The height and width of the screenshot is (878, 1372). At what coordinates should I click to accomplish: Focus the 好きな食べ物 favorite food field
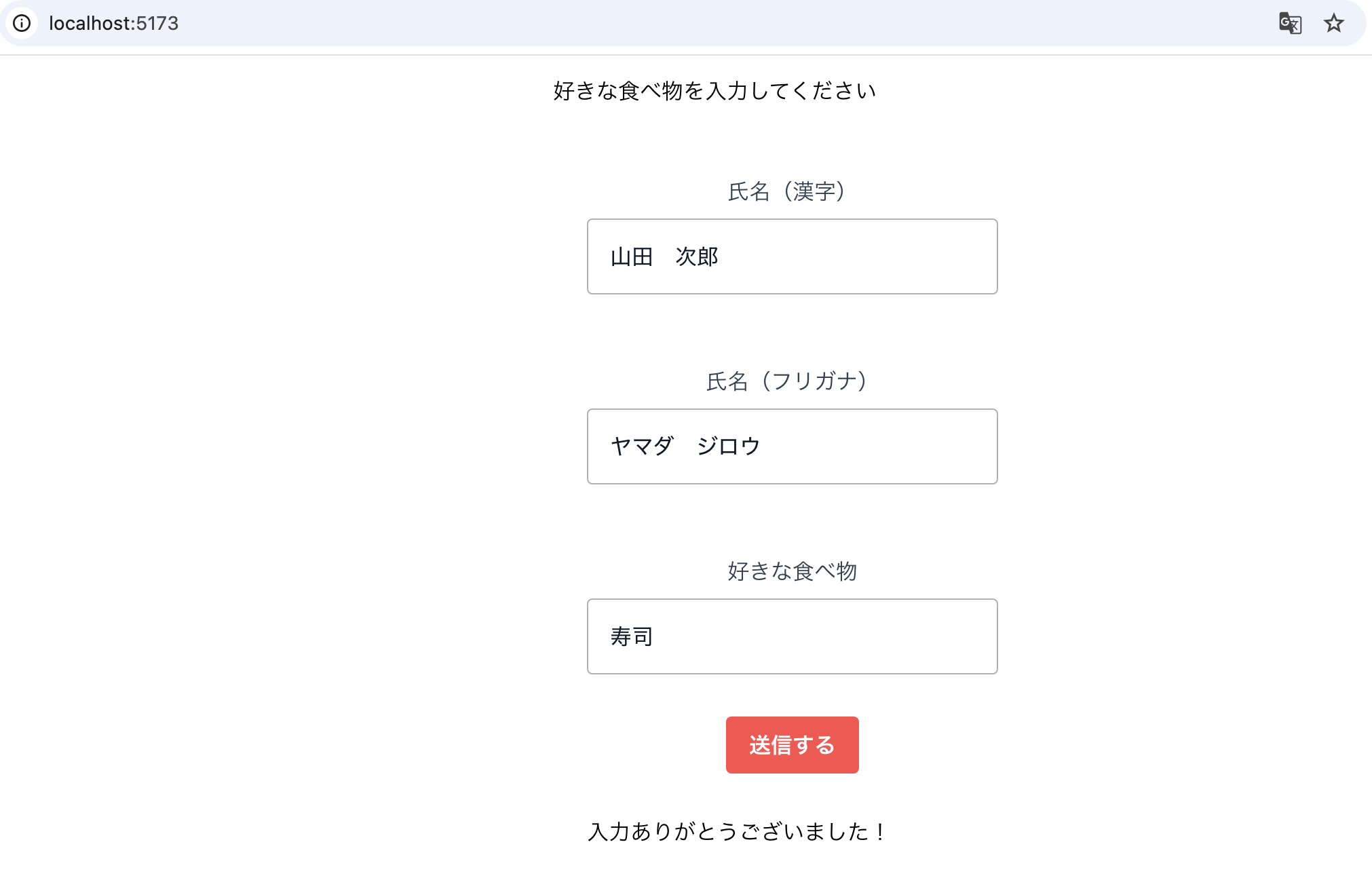[x=792, y=636]
